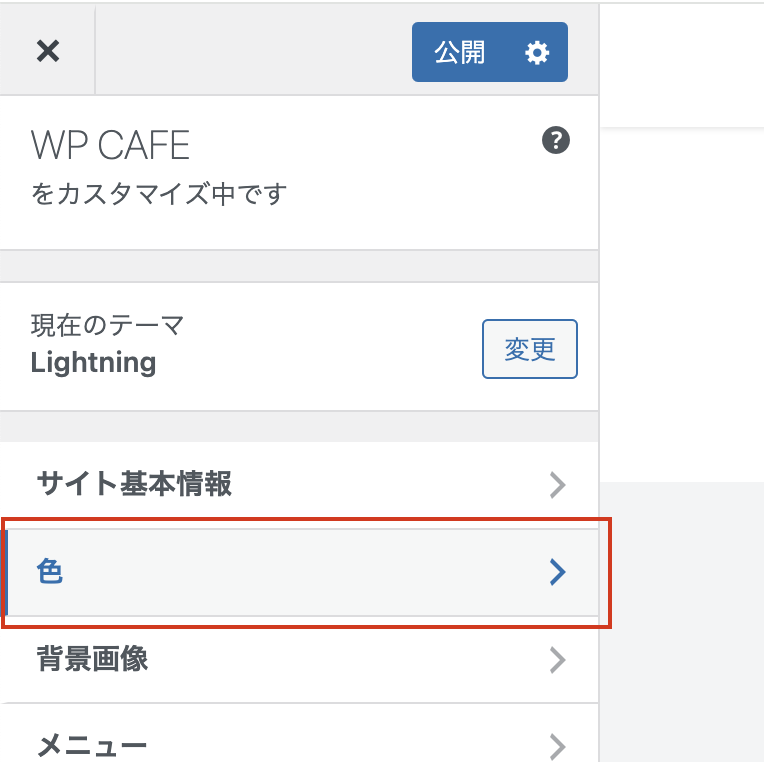This screenshot has width=764, height=762.
Task: Click the Lightning theme name
Action: tap(93, 362)
